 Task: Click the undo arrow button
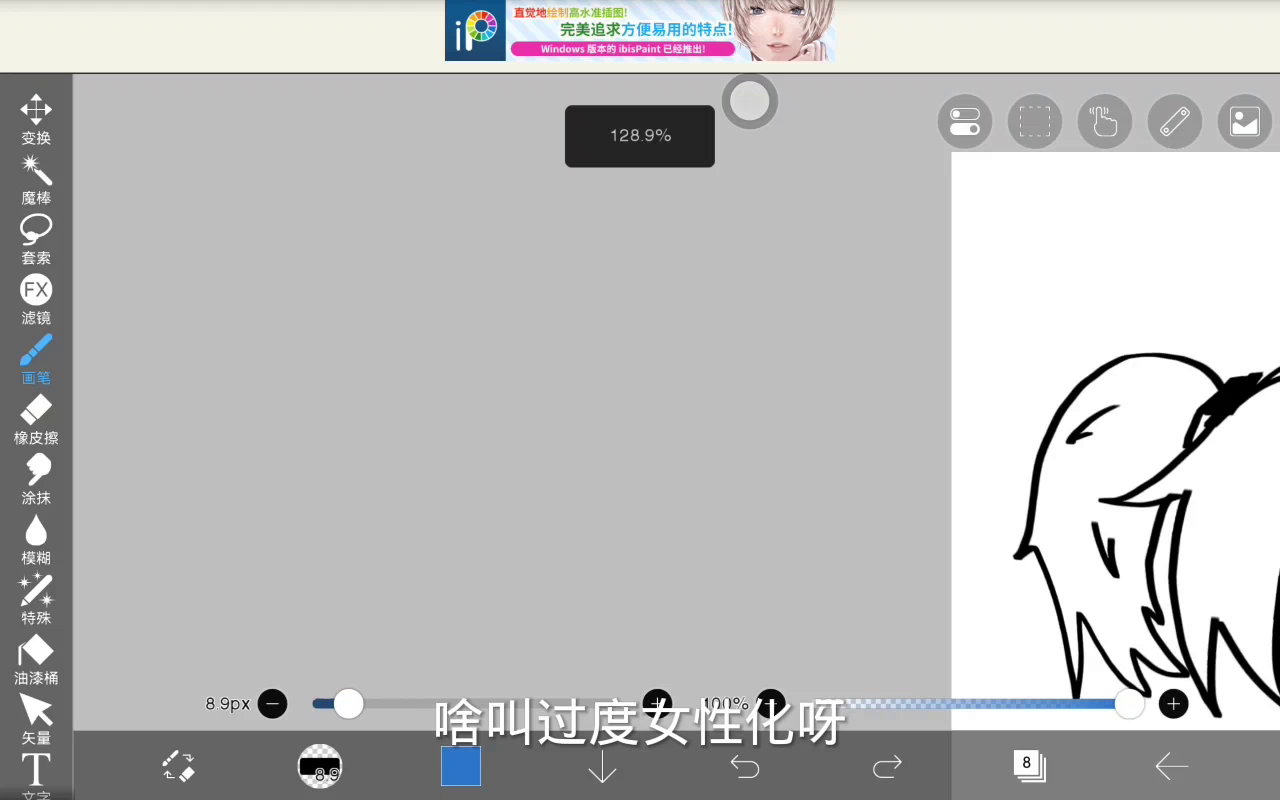point(745,766)
